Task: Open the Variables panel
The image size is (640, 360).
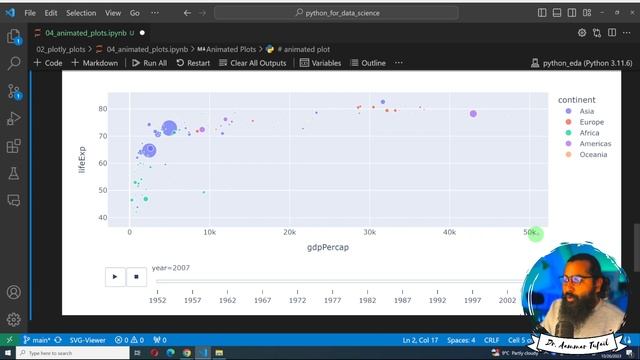Action: tap(320, 63)
